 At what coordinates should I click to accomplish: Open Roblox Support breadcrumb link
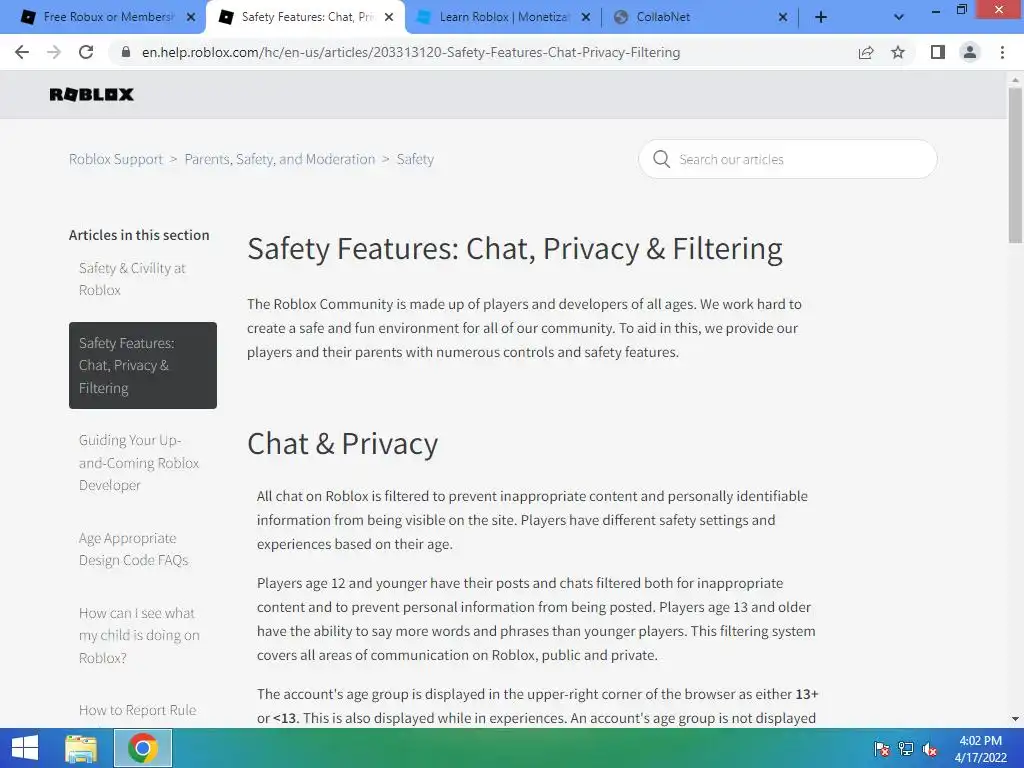[116, 159]
